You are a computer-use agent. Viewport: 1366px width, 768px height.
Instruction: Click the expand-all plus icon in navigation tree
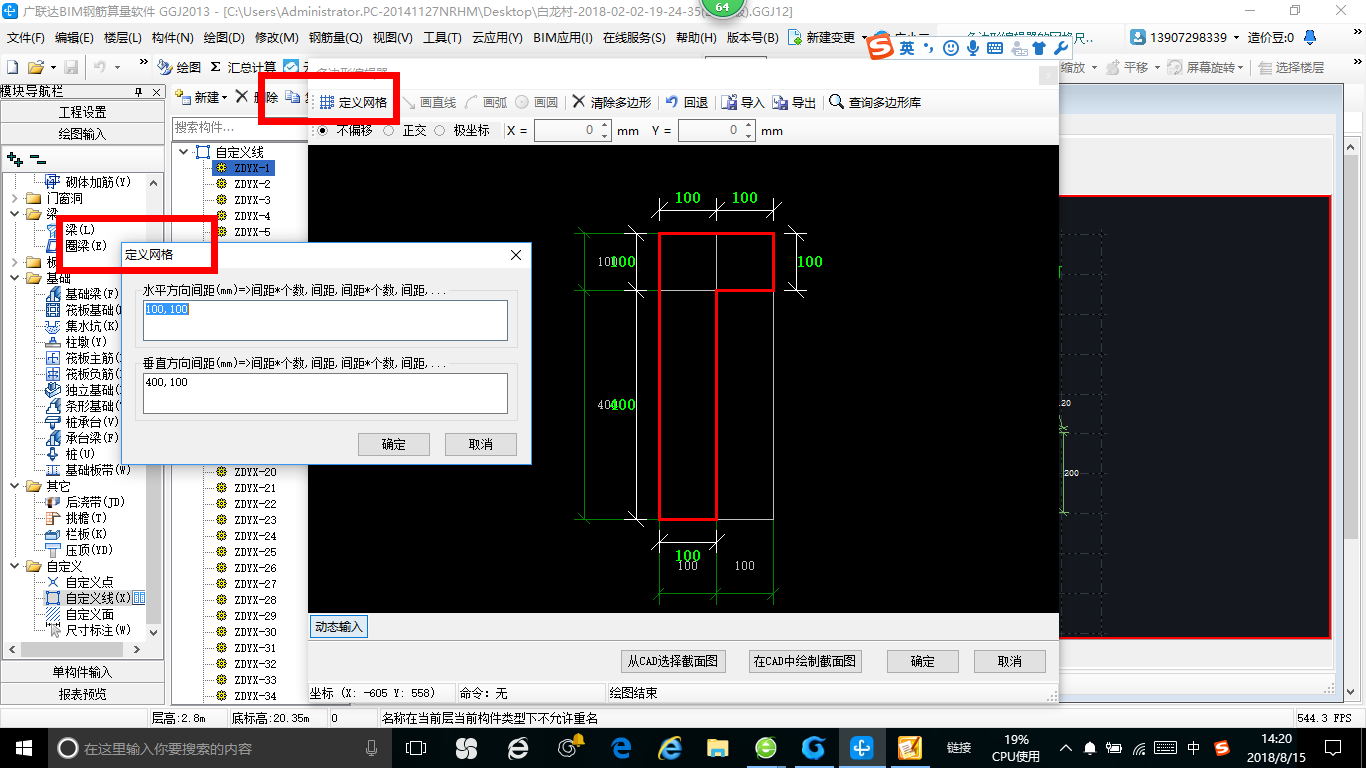pos(15,158)
